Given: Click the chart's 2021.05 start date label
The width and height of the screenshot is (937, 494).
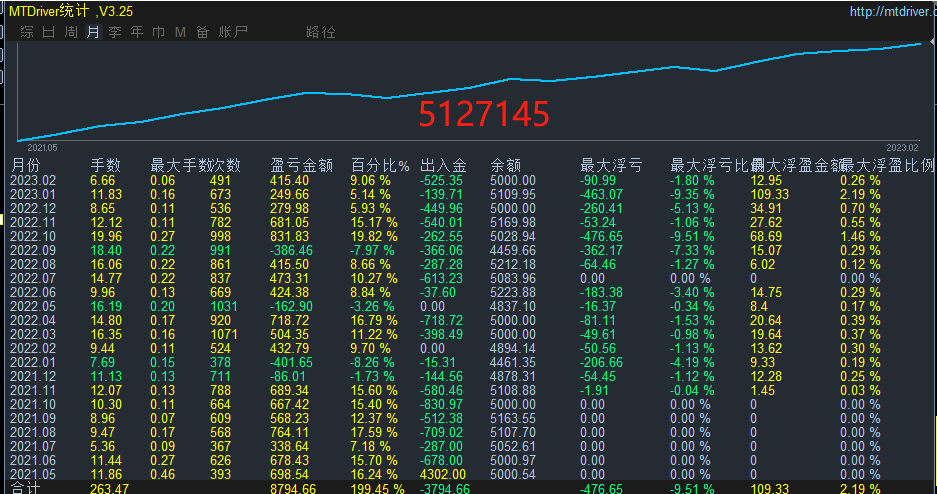Looking at the screenshot, I should click(42, 148).
